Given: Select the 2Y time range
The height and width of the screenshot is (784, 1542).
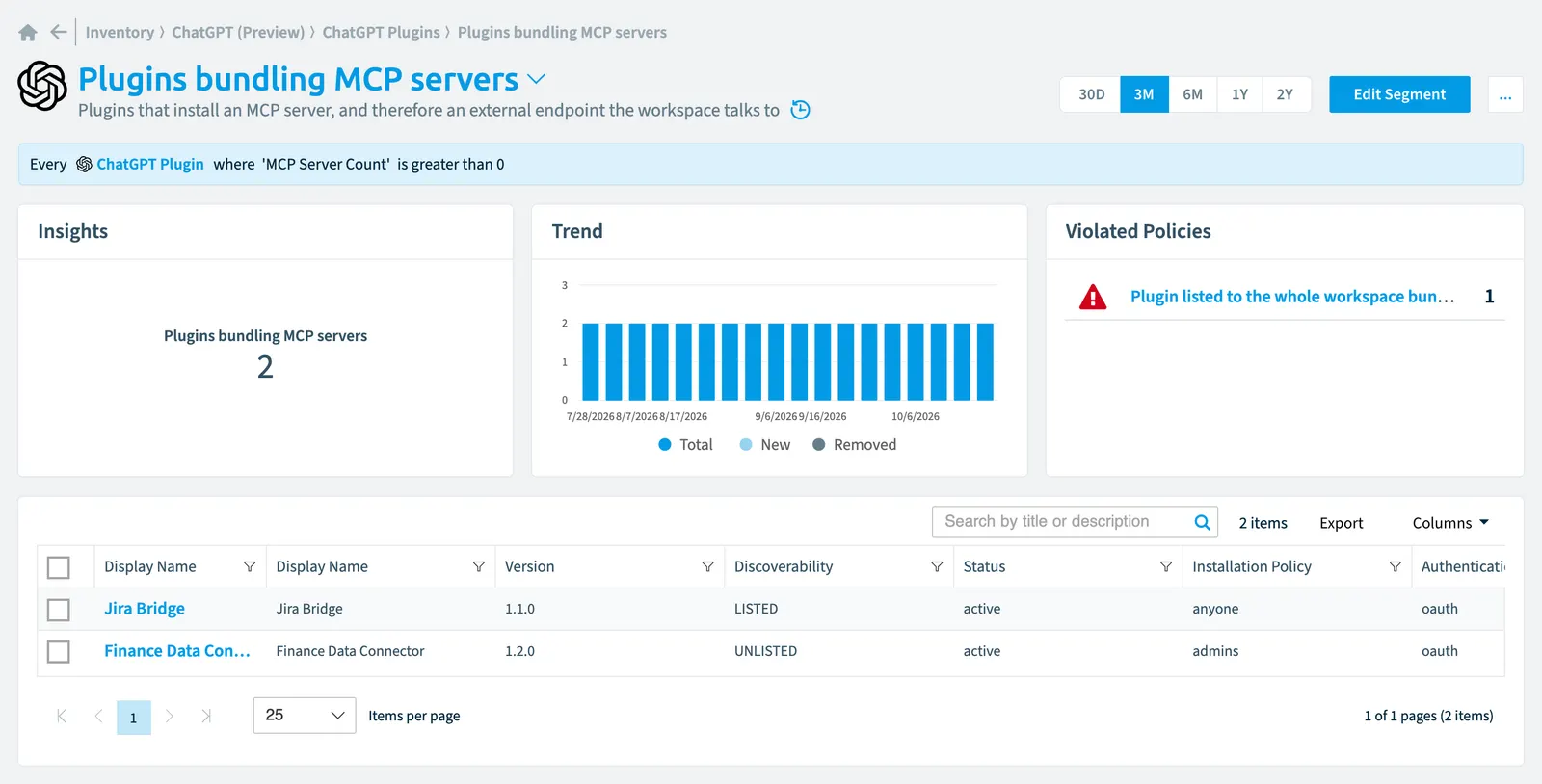Looking at the screenshot, I should tap(1286, 94).
